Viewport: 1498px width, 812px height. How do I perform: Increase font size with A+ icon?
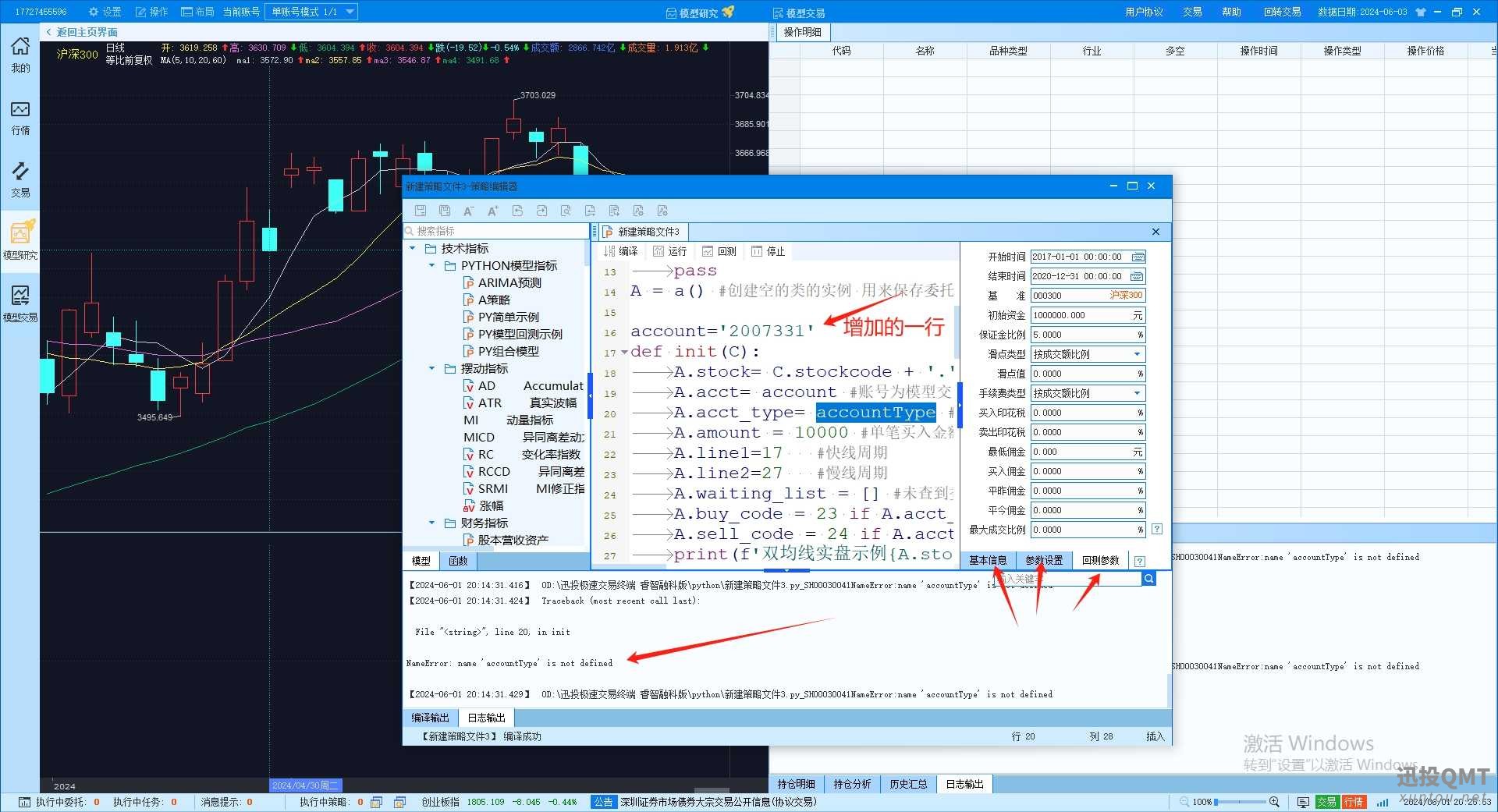[x=493, y=211]
